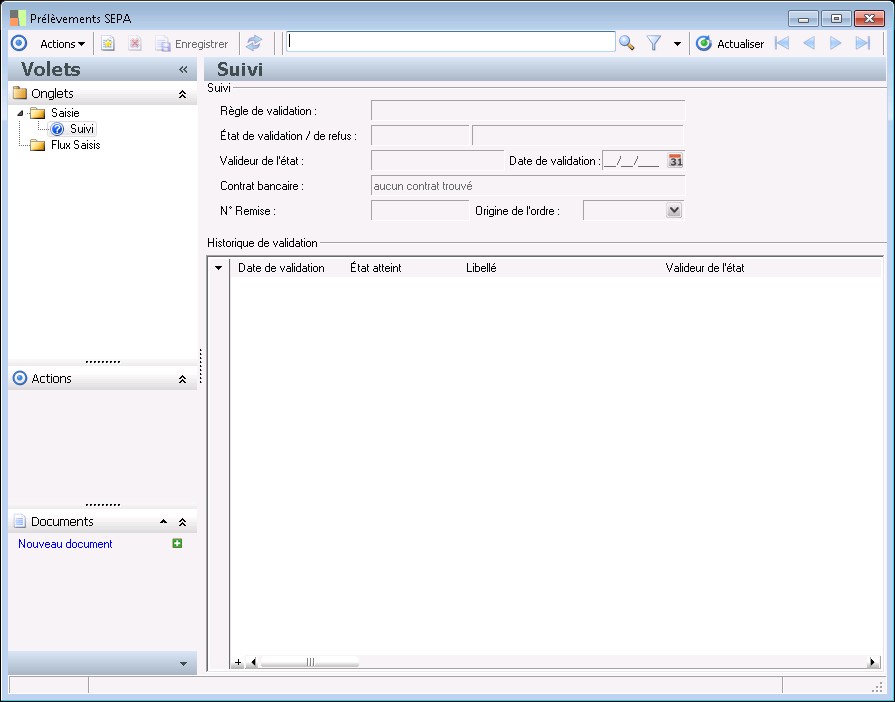This screenshot has width=895, height=702.
Task: Click the refresh arrows icon beside Enregistrer
Action: 254,43
